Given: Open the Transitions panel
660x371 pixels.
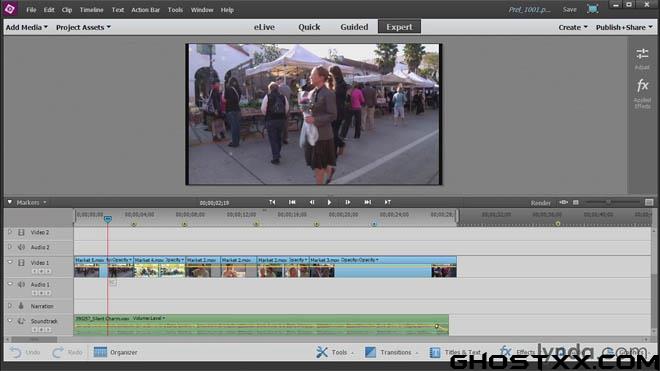Looking at the screenshot, I should tap(391, 352).
